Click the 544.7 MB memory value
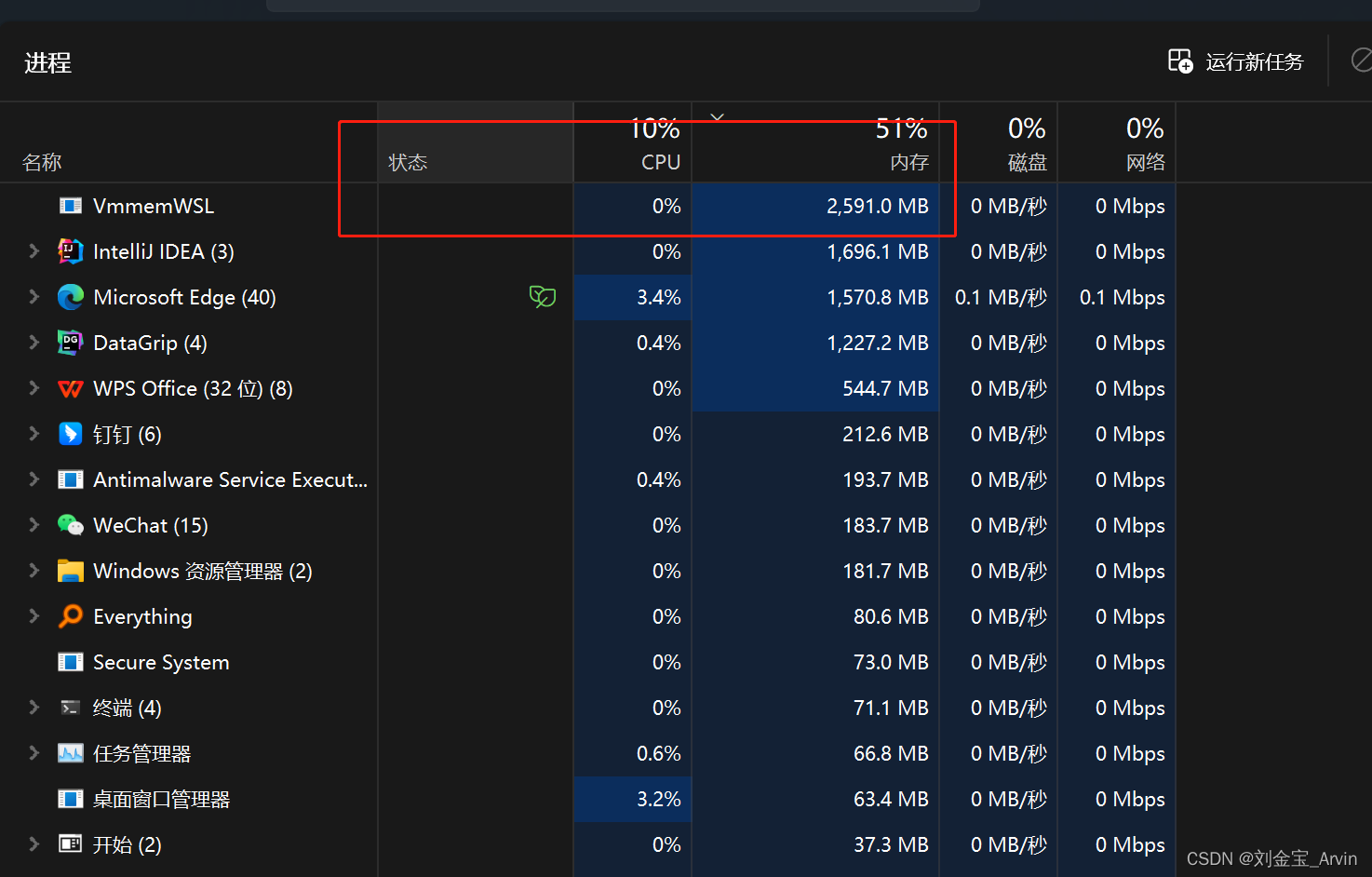Screen dimensions: 1372x877 [885, 388]
